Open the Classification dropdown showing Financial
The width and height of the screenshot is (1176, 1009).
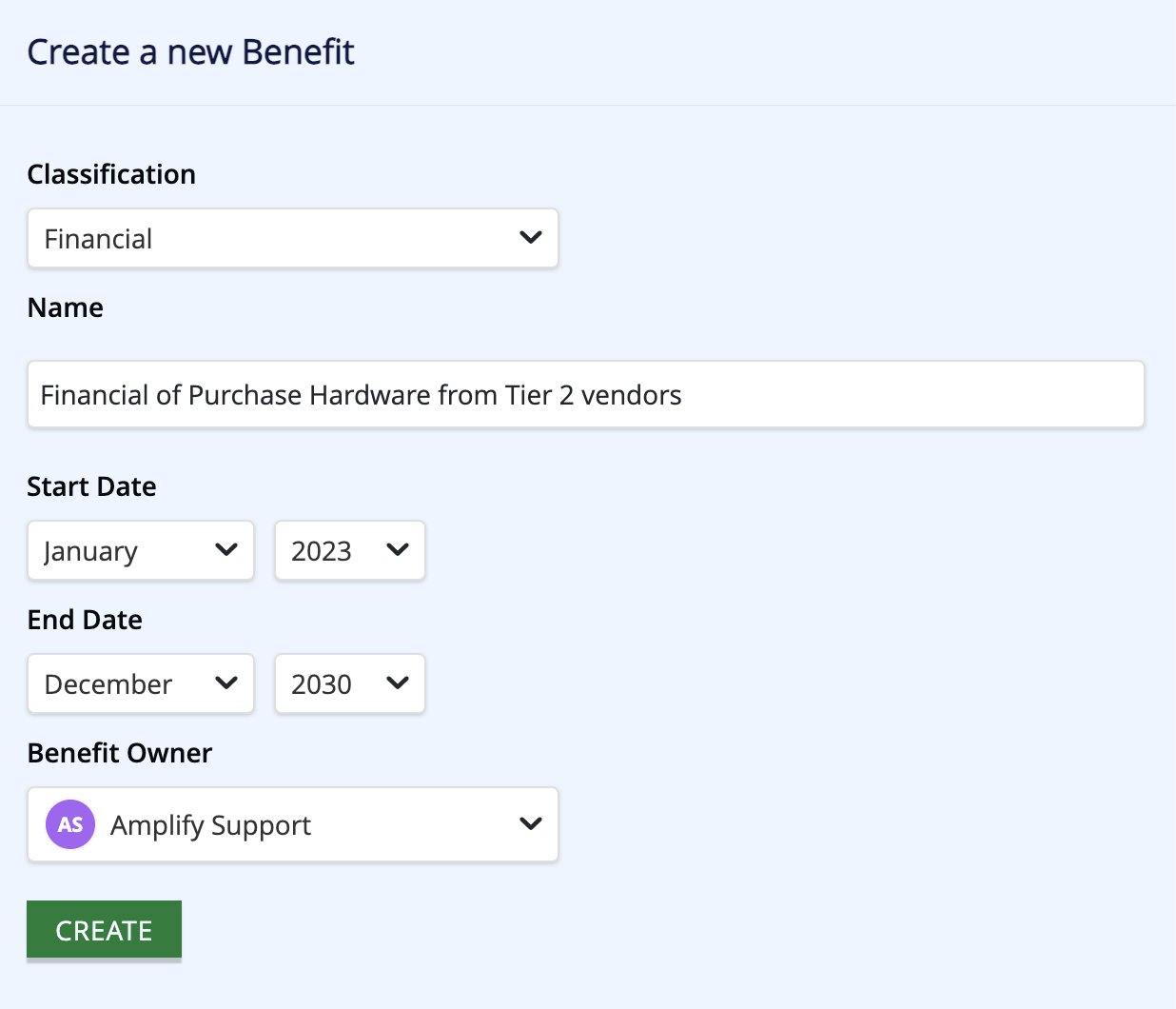293,238
